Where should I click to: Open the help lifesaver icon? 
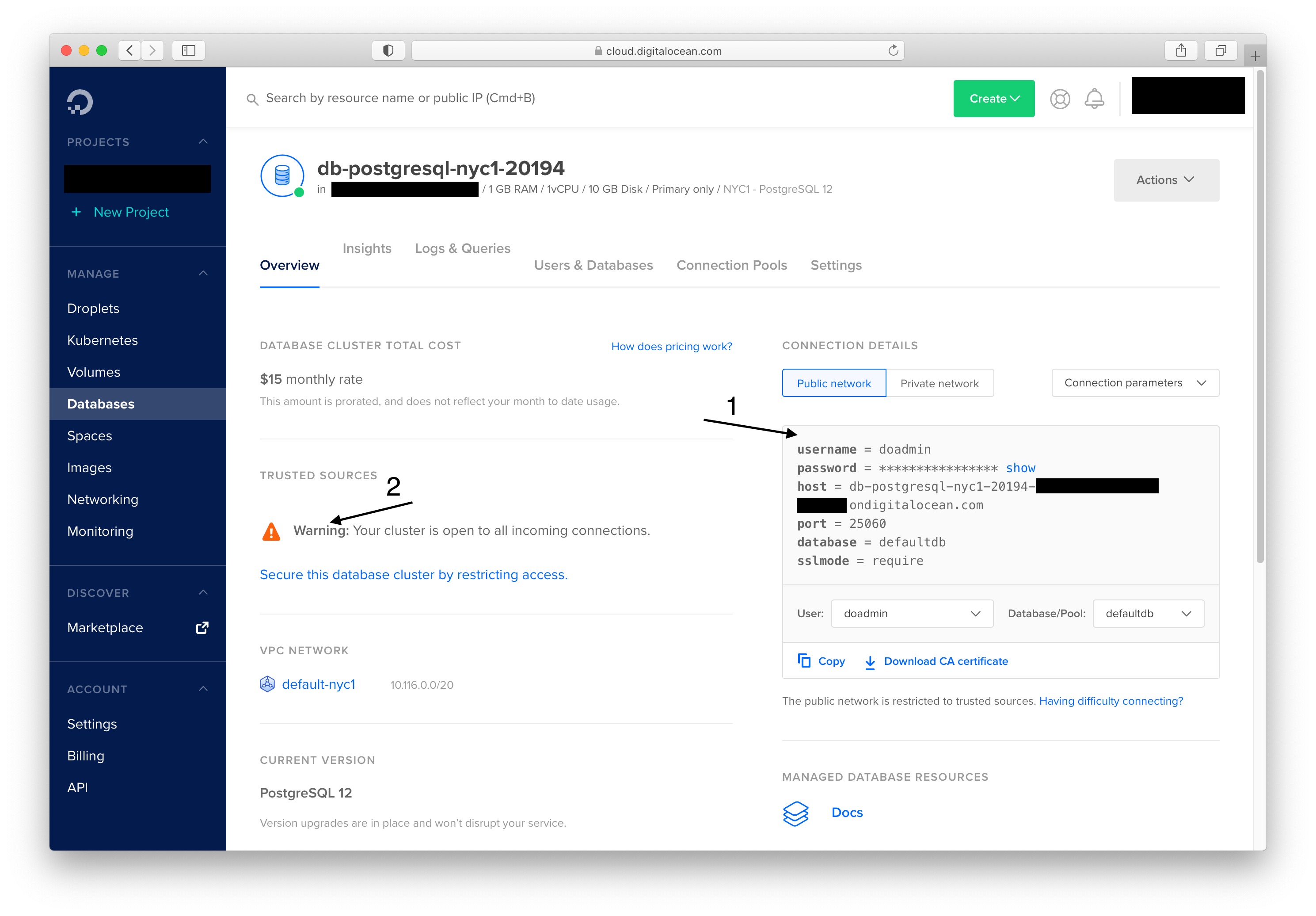(x=1060, y=99)
